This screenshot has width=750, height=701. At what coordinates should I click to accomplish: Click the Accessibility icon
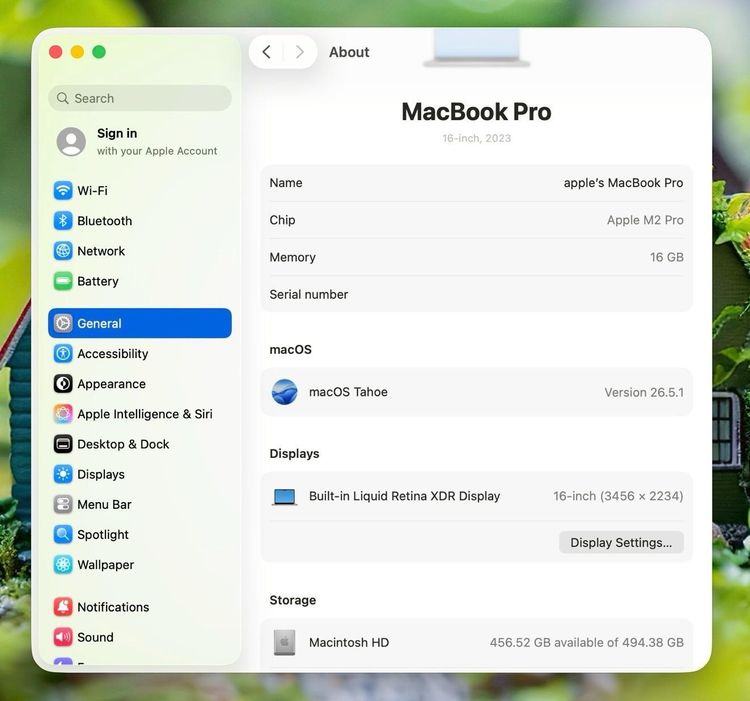(63, 353)
